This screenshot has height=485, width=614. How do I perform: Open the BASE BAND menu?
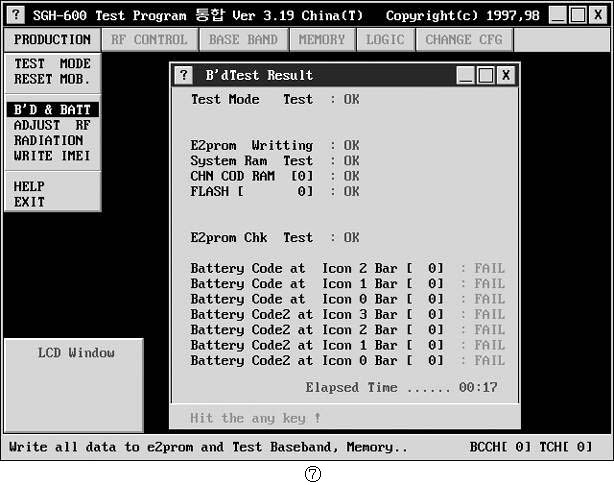(243, 40)
